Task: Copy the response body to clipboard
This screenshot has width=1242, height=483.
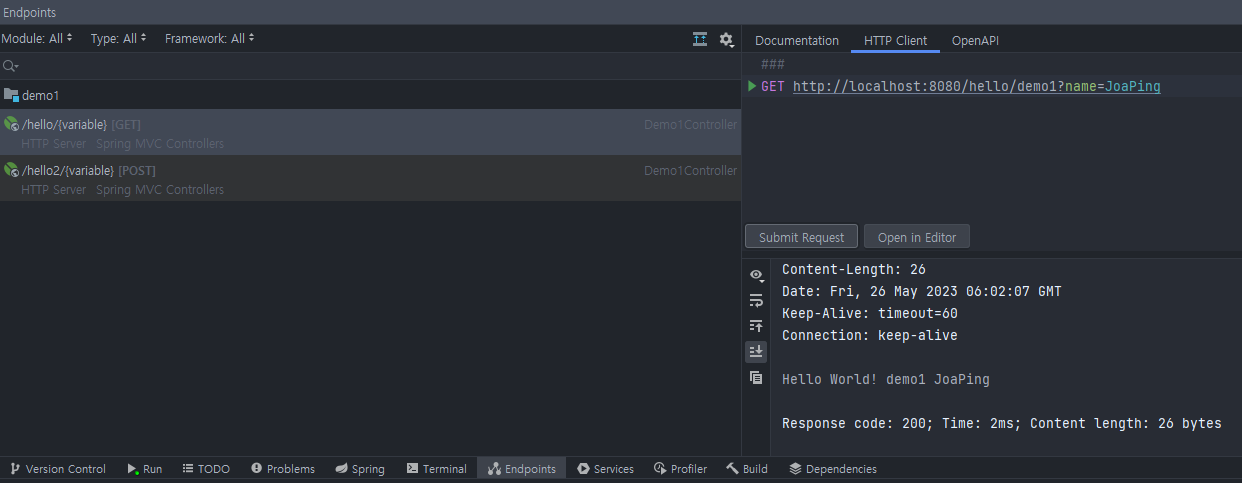Action: point(756,377)
